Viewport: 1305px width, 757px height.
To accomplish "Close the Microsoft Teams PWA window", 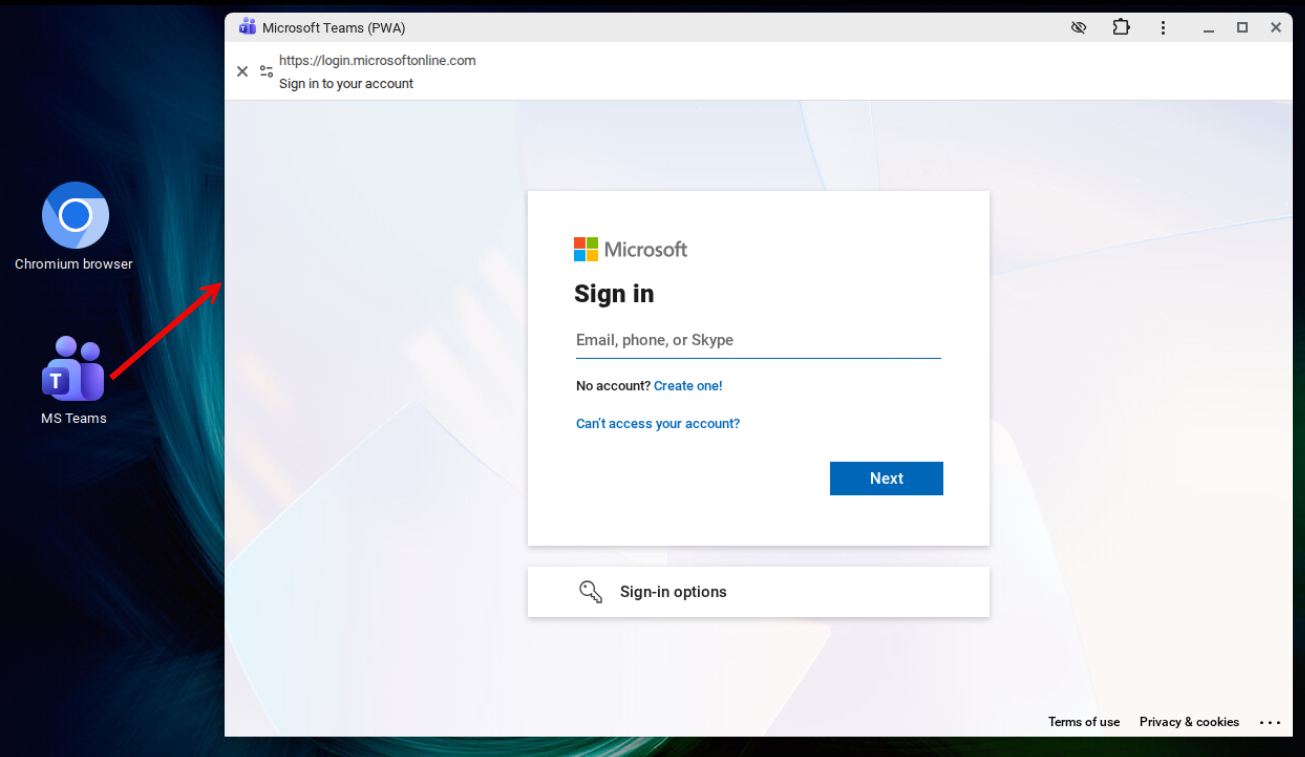I will 1276,28.
